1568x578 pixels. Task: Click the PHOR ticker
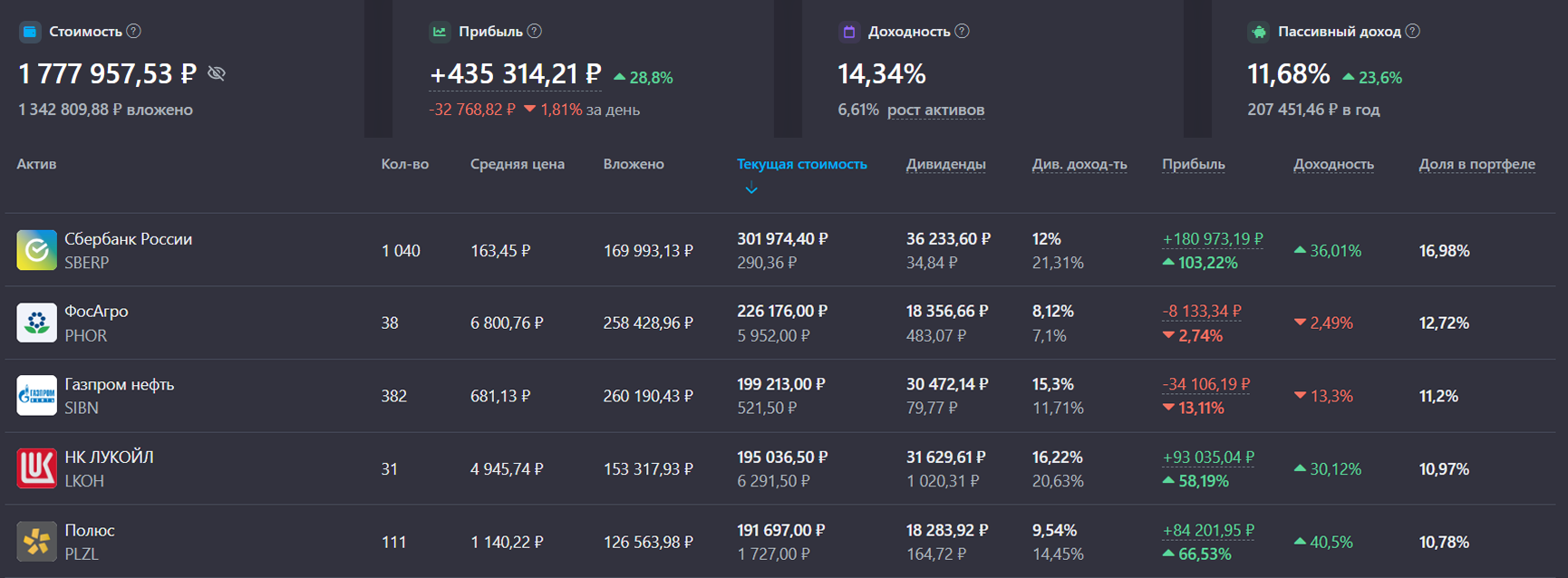[85, 335]
